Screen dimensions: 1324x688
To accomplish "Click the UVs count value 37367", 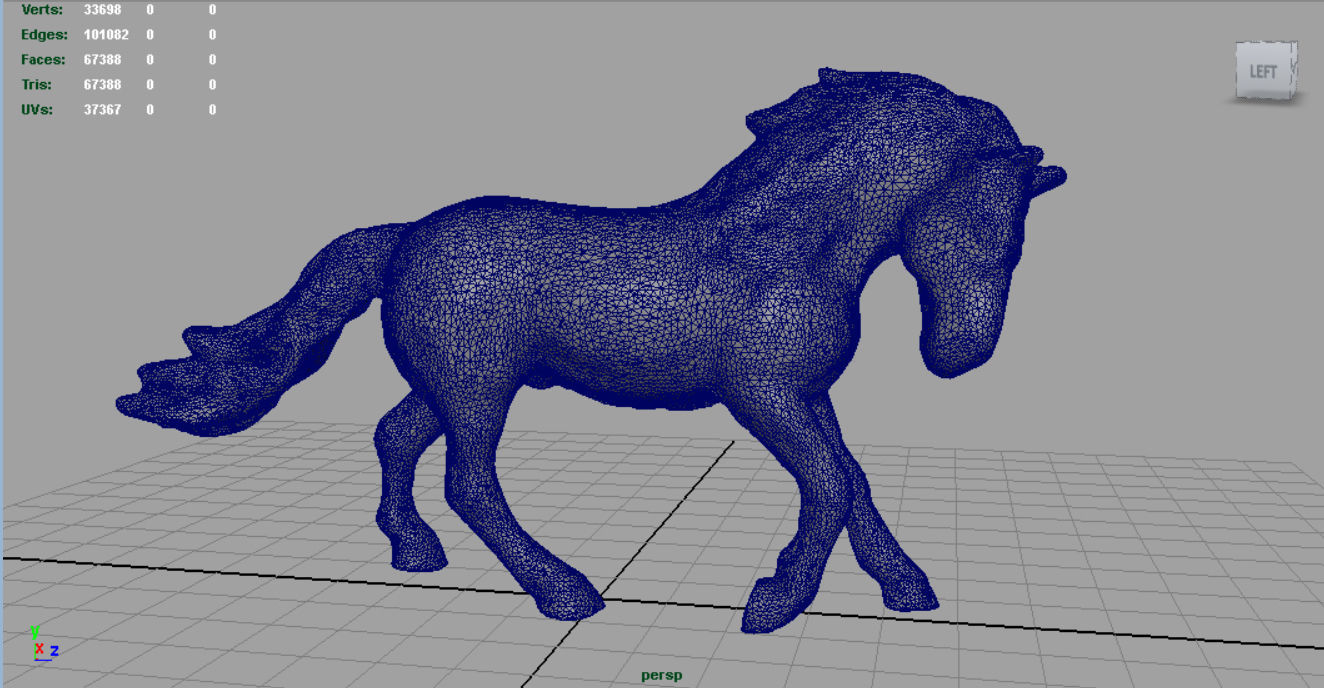I will (103, 110).
